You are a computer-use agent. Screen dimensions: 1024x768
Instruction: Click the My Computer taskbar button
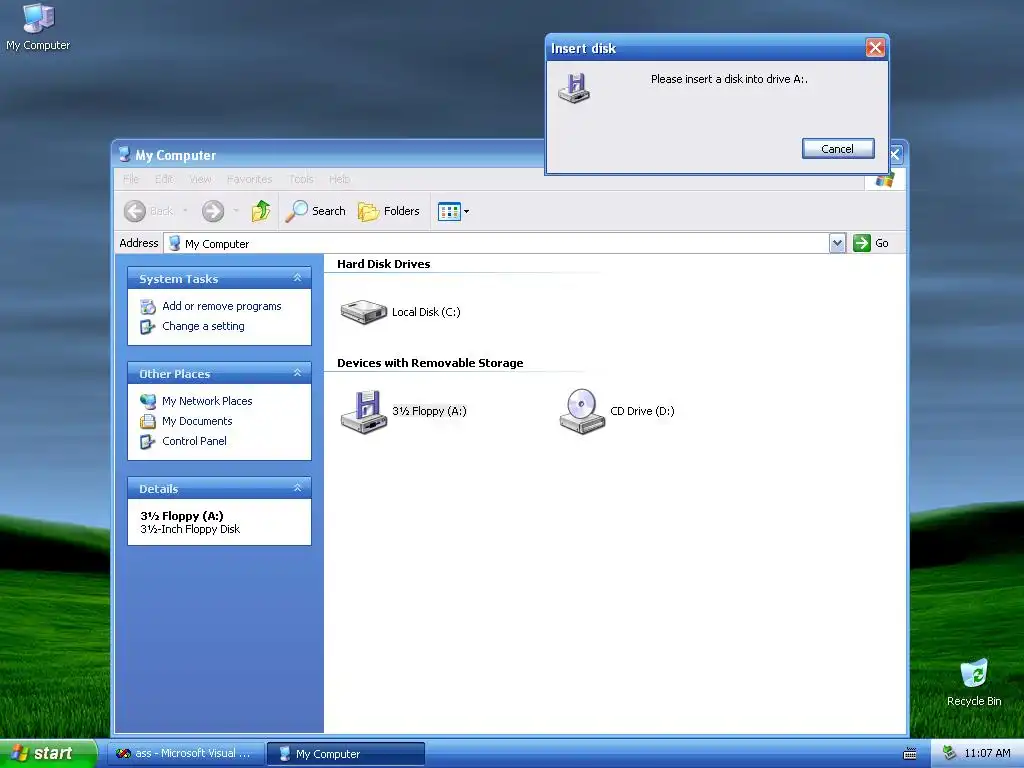tap(346, 754)
